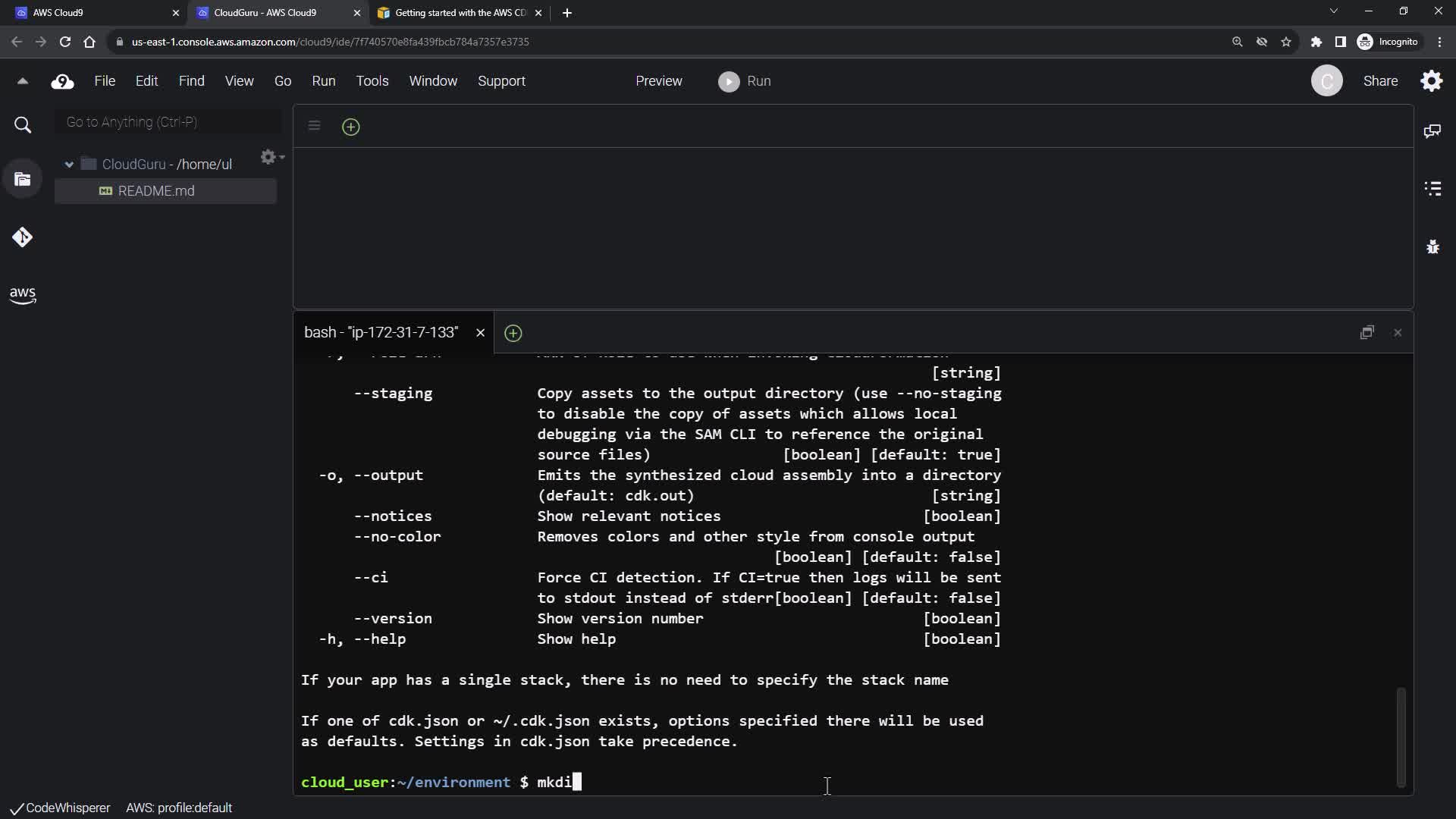The width and height of the screenshot is (1456, 819).
Task: Open the Outline panel icon
Action: pos(1432,188)
